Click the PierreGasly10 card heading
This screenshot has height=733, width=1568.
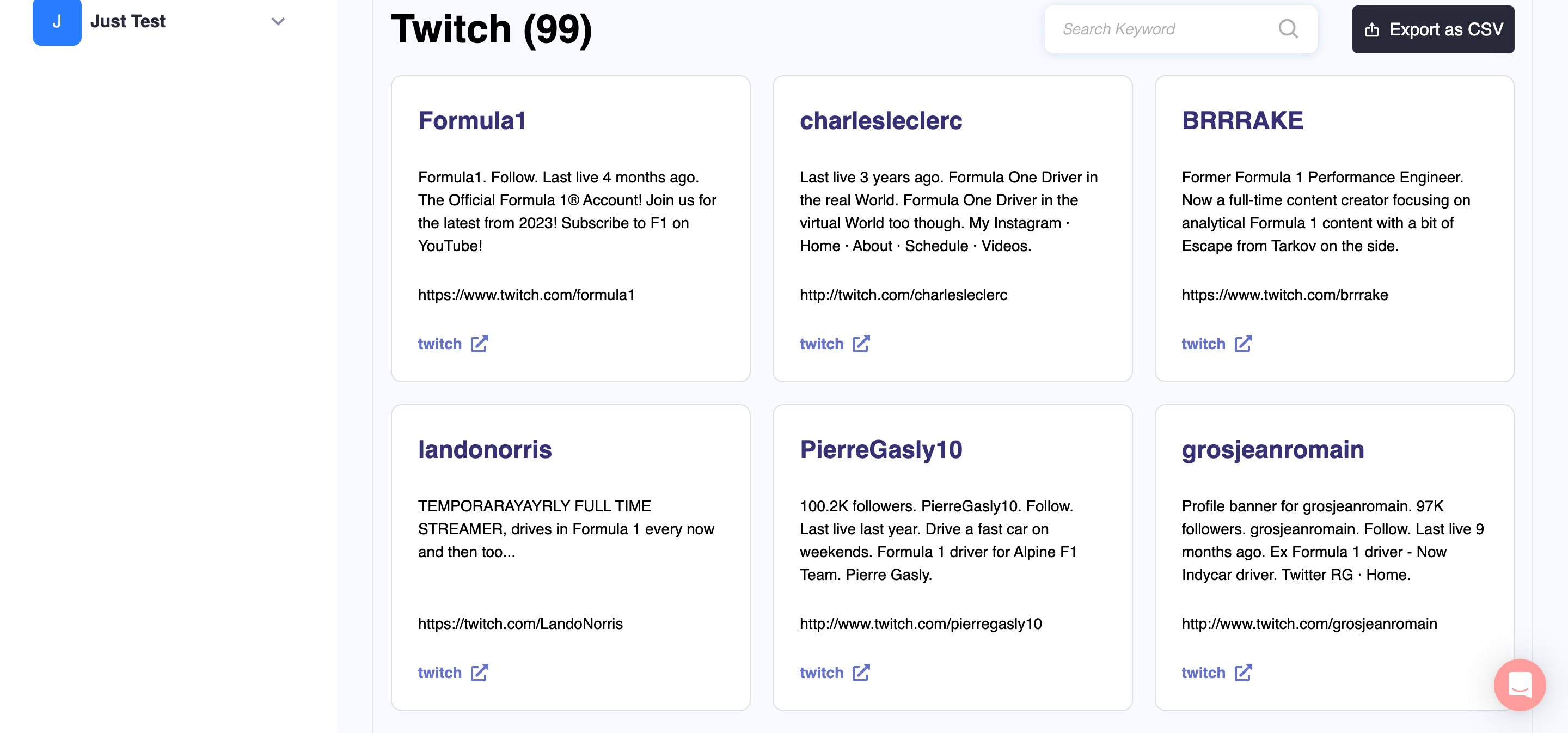point(880,449)
